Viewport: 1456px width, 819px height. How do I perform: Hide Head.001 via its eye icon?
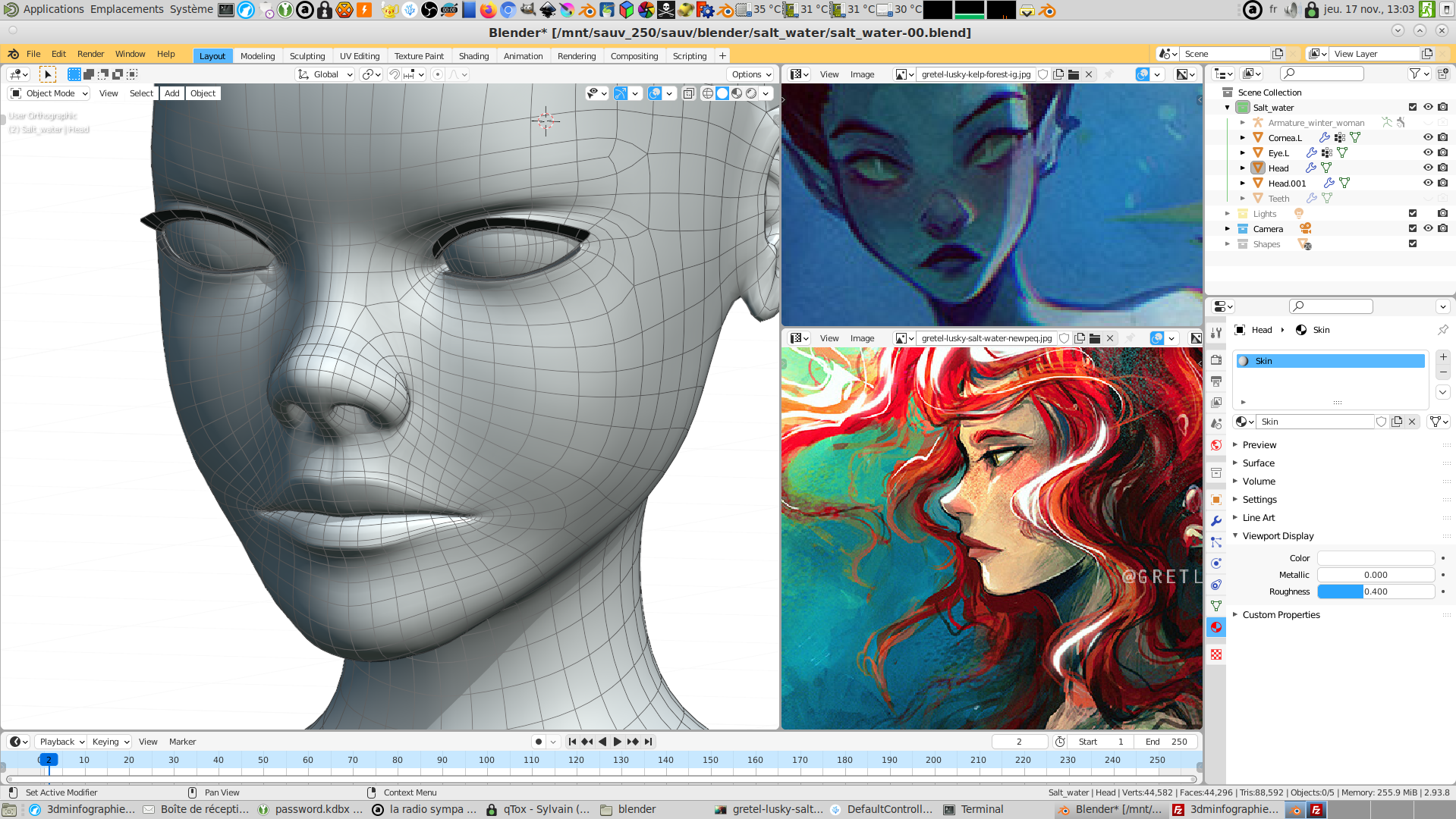tap(1428, 183)
